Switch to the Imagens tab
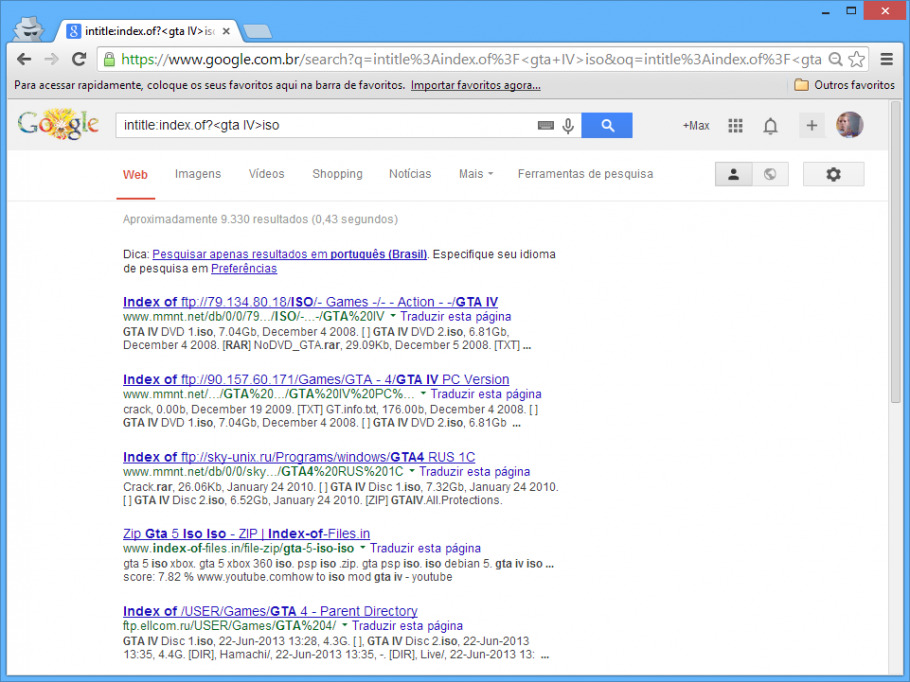Image resolution: width=910 pixels, height=682 pixels. [198, 174]
